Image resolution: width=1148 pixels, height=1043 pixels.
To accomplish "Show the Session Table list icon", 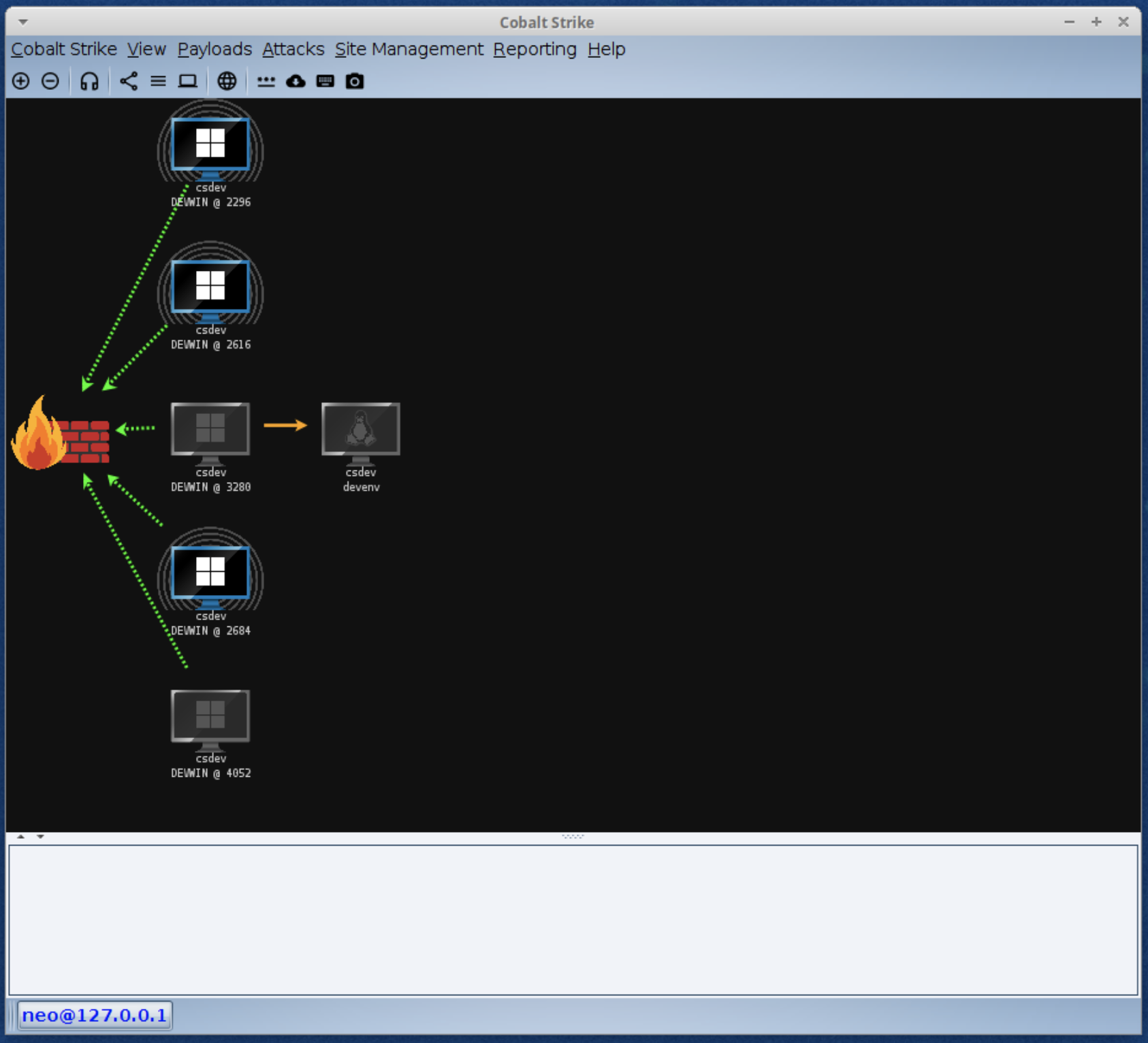I will [158, 81].
